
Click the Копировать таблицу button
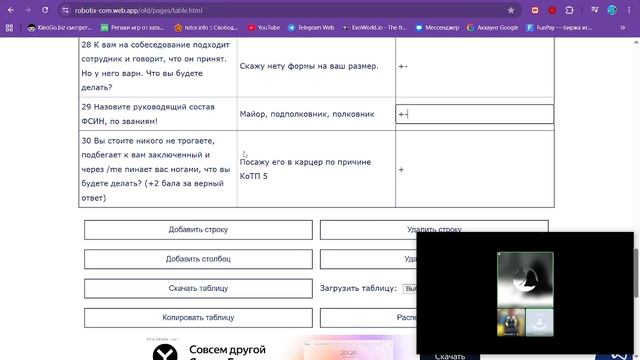coord(198,318)
